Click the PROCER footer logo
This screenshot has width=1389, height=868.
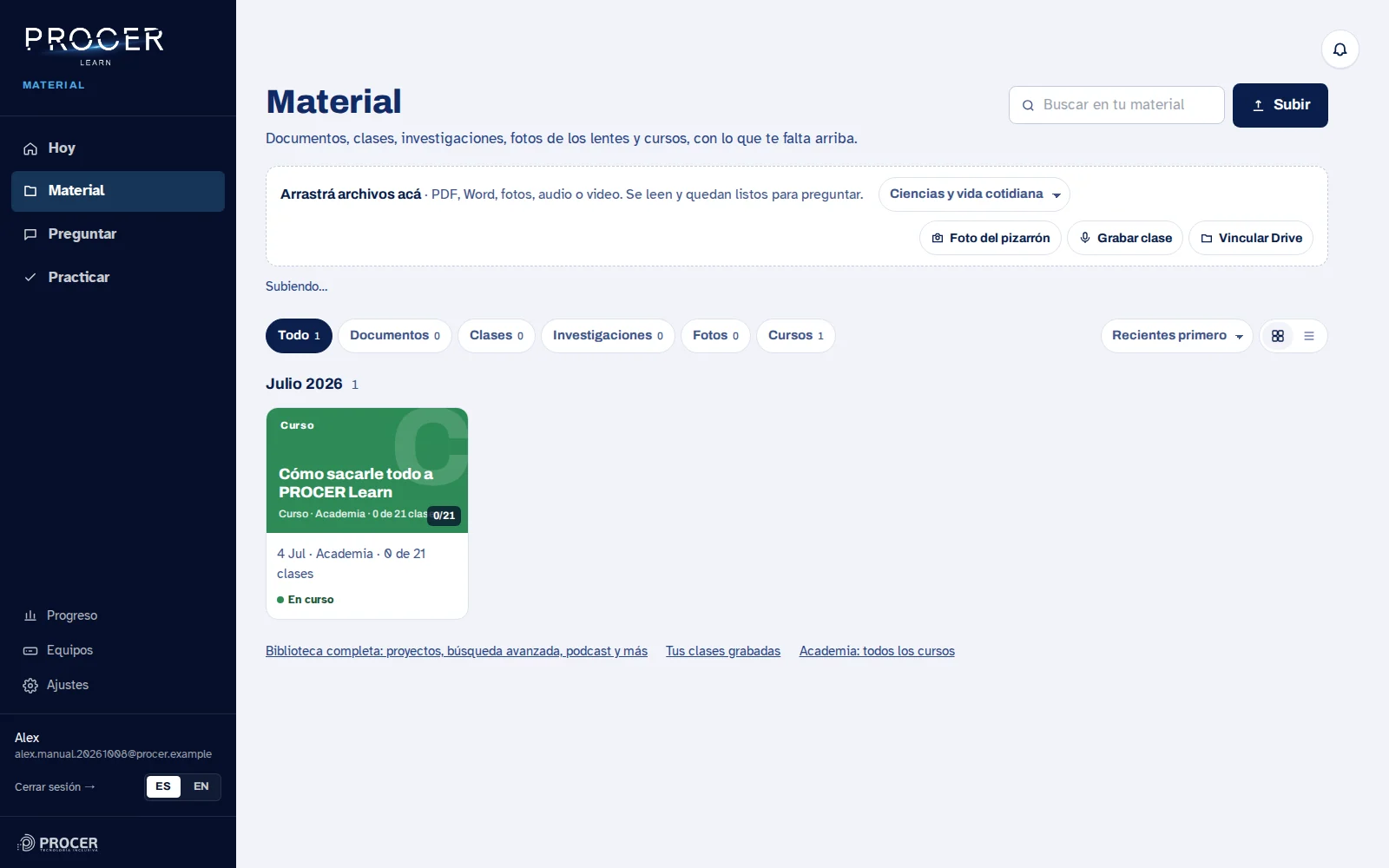tap(58, 843)
